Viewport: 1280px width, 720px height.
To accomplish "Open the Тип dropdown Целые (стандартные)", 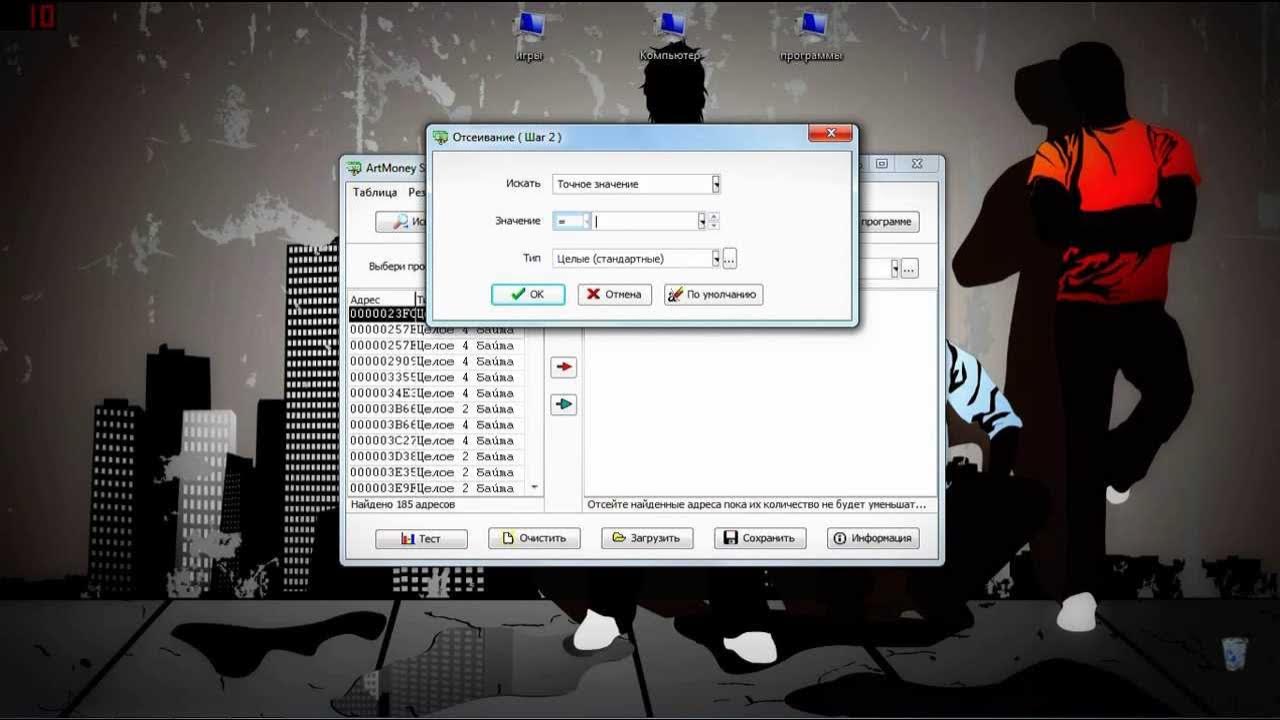I will point(636,259).
